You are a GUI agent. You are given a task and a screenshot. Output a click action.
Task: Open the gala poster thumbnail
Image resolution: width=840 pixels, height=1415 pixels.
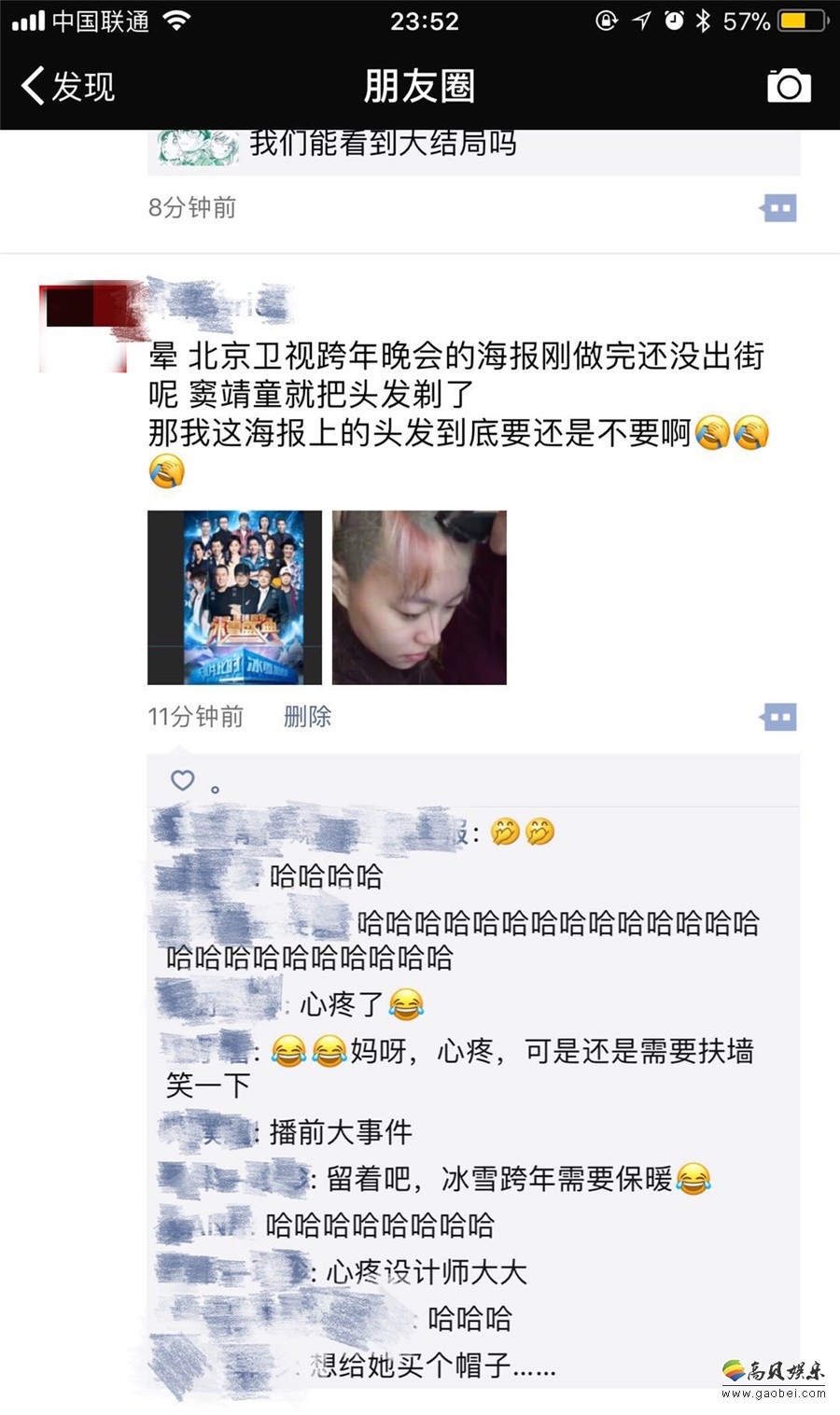234,597
